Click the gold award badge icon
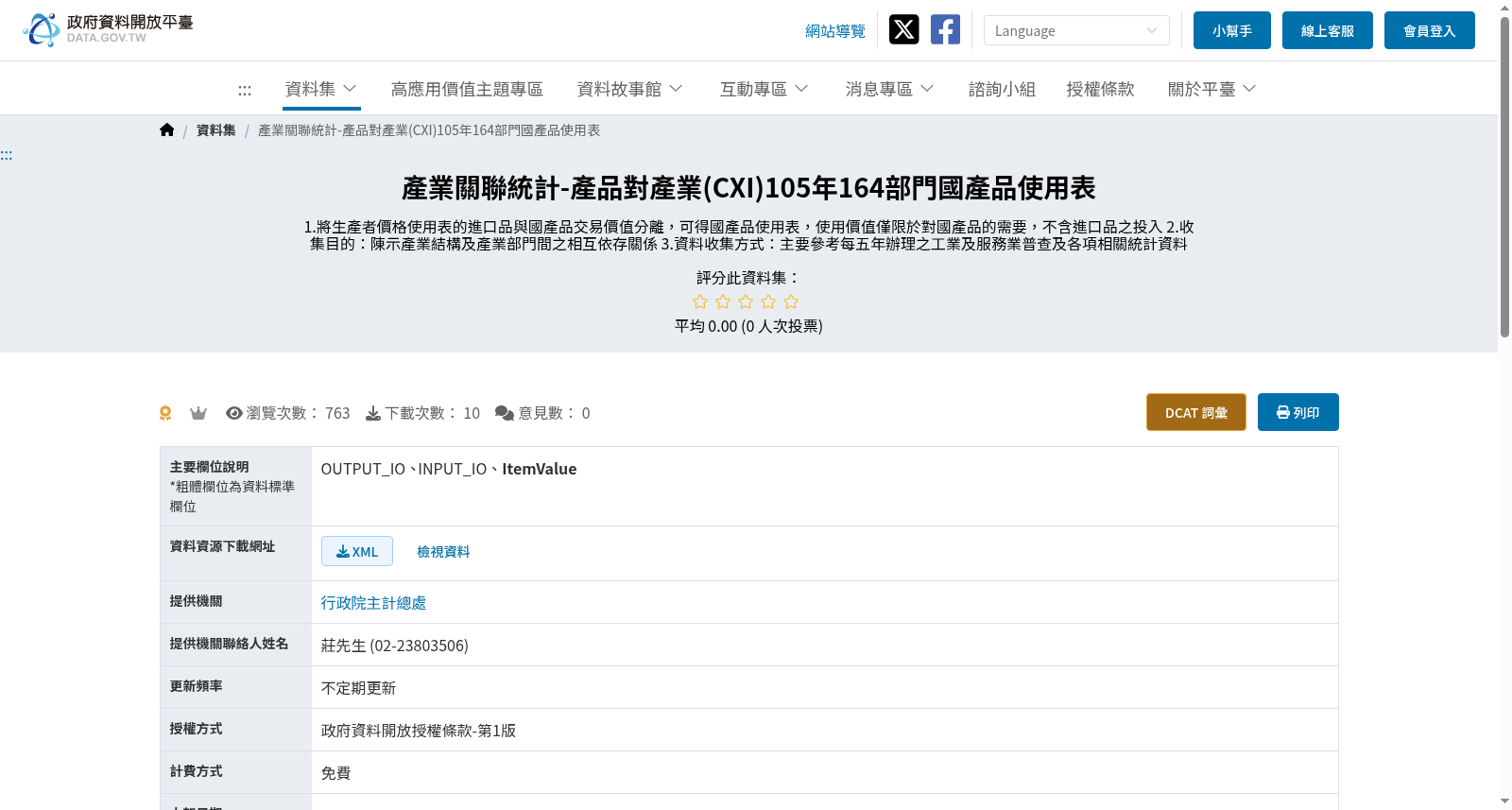Image resolution: width=1512 pixels, height=810 pixels. [165, 413]
